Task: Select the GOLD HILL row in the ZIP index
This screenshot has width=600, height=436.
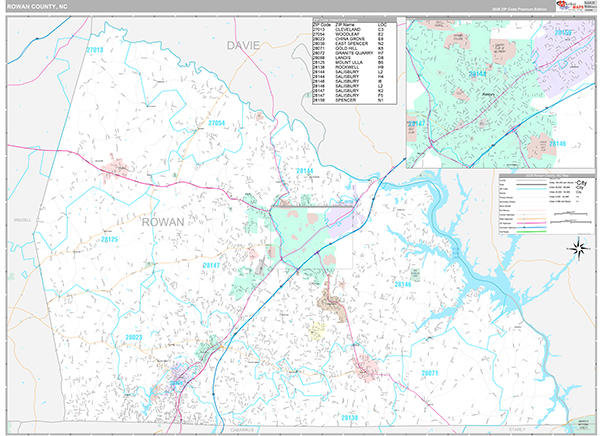Action: (354, 49)
